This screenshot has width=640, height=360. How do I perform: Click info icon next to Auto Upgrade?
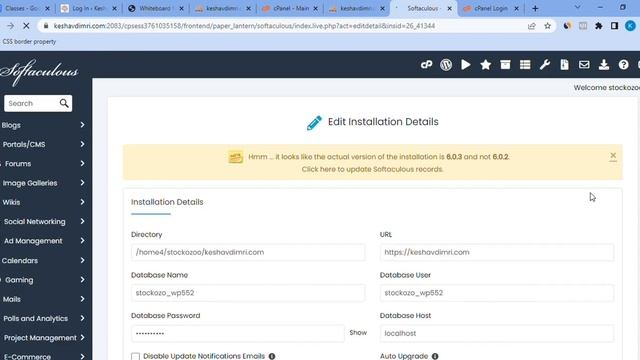pos(435,356)
